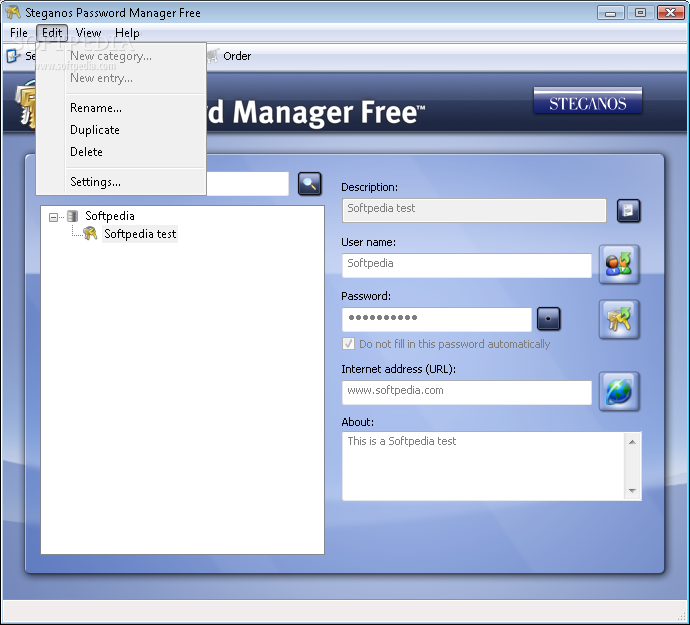The image size is (690, 625).
Task: Click the Order toolbar button
Action: pyautogui.click(x=230, y=56)
